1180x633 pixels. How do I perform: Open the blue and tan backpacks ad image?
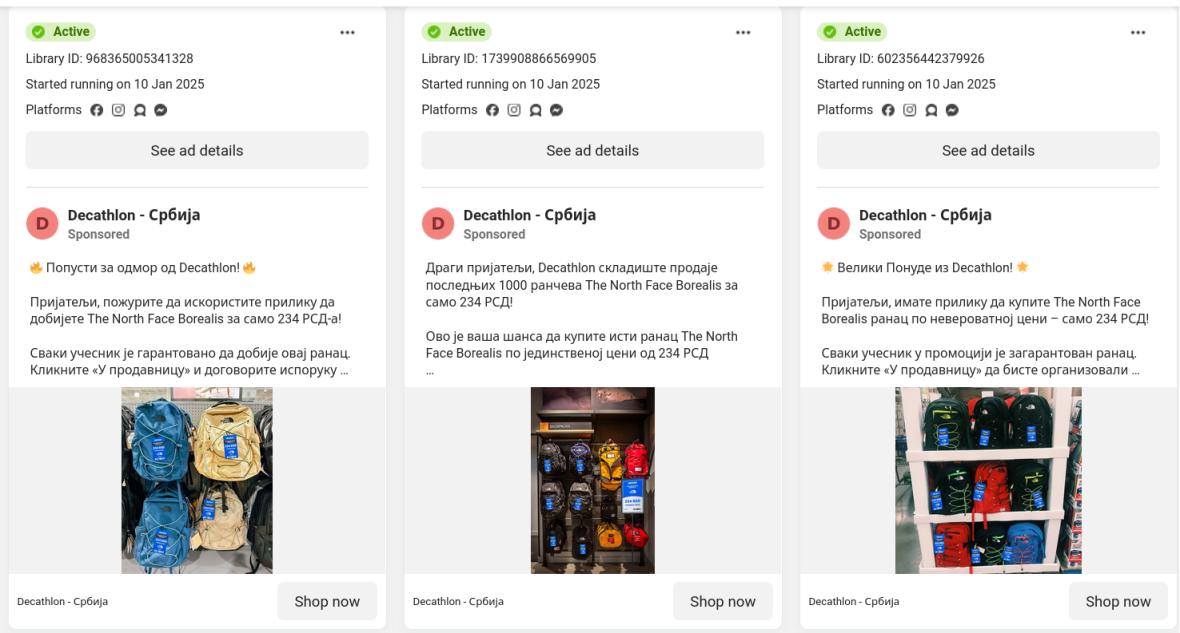point(197,480)
